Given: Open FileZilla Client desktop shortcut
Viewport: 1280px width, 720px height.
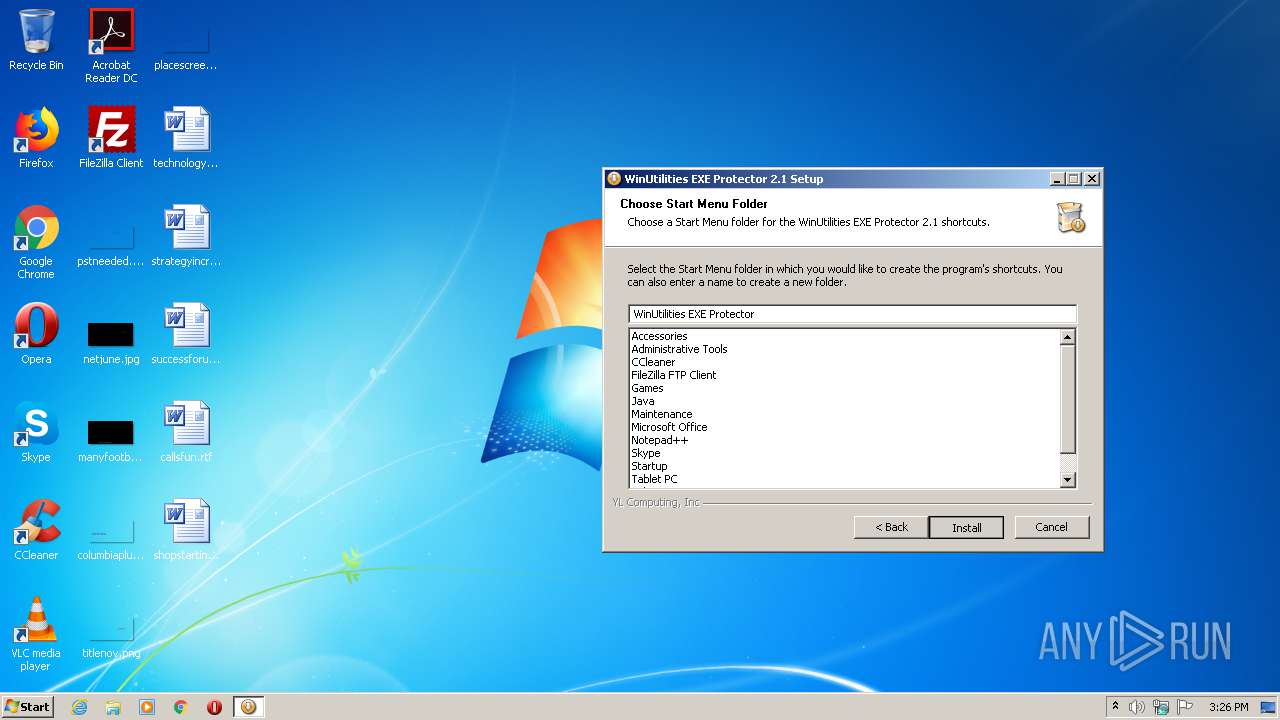Looking at the screenshot, I should (111, 138).
